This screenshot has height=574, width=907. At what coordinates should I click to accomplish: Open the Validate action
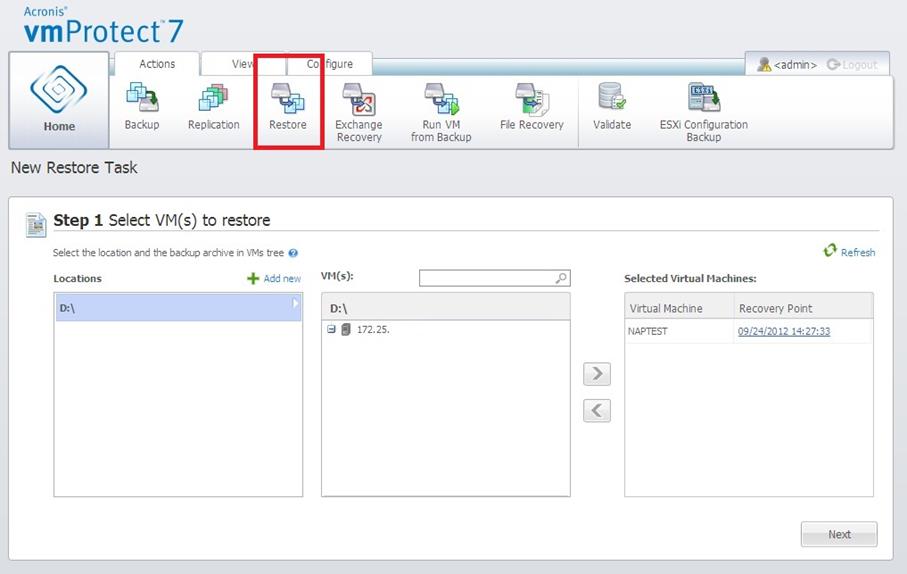pyautogui.click(x=611, y=106)
